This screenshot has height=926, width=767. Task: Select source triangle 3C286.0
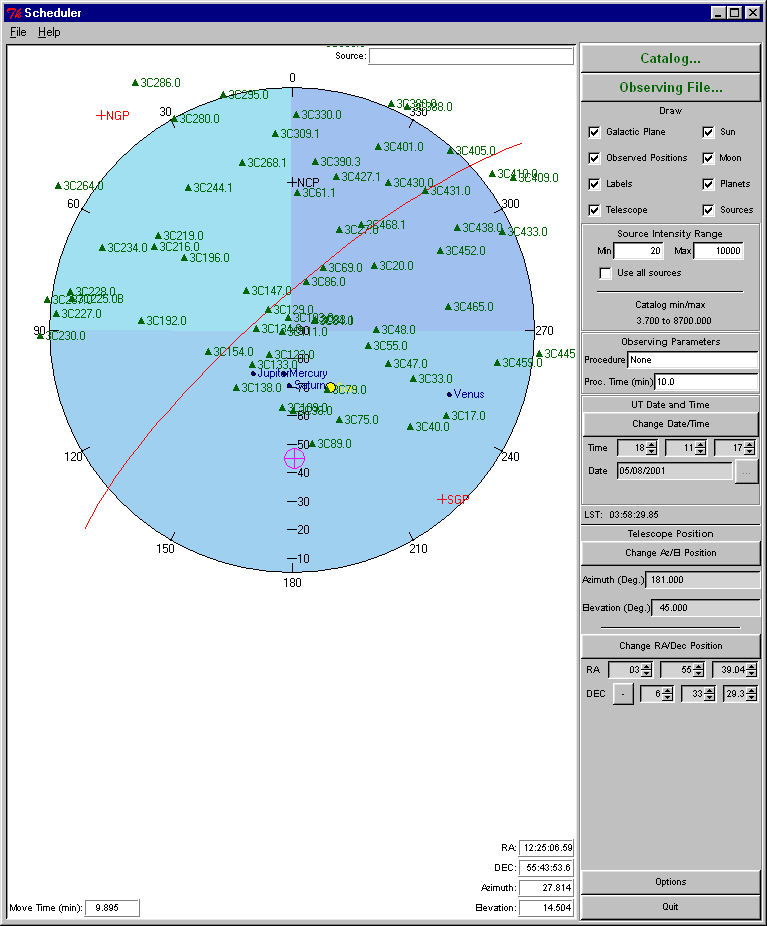pyautogui.click(x=135, y=82)
